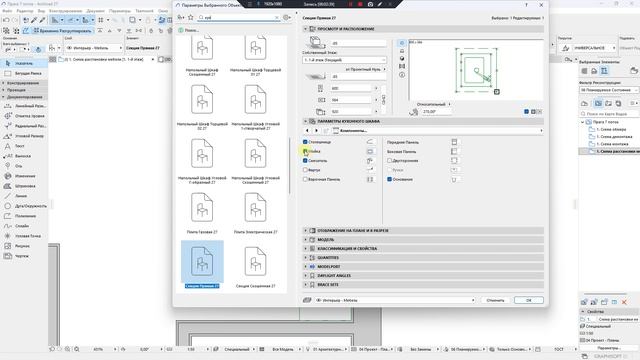Toggle the Столешница (countertop) checkbox

coord(305,142)
